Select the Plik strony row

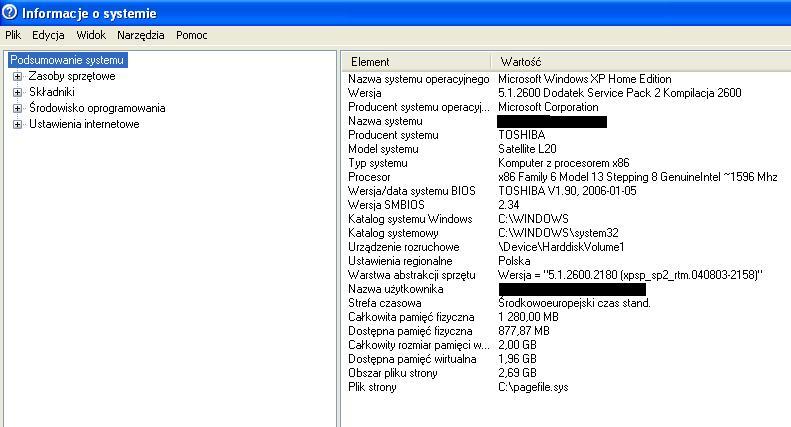point(372,387)
